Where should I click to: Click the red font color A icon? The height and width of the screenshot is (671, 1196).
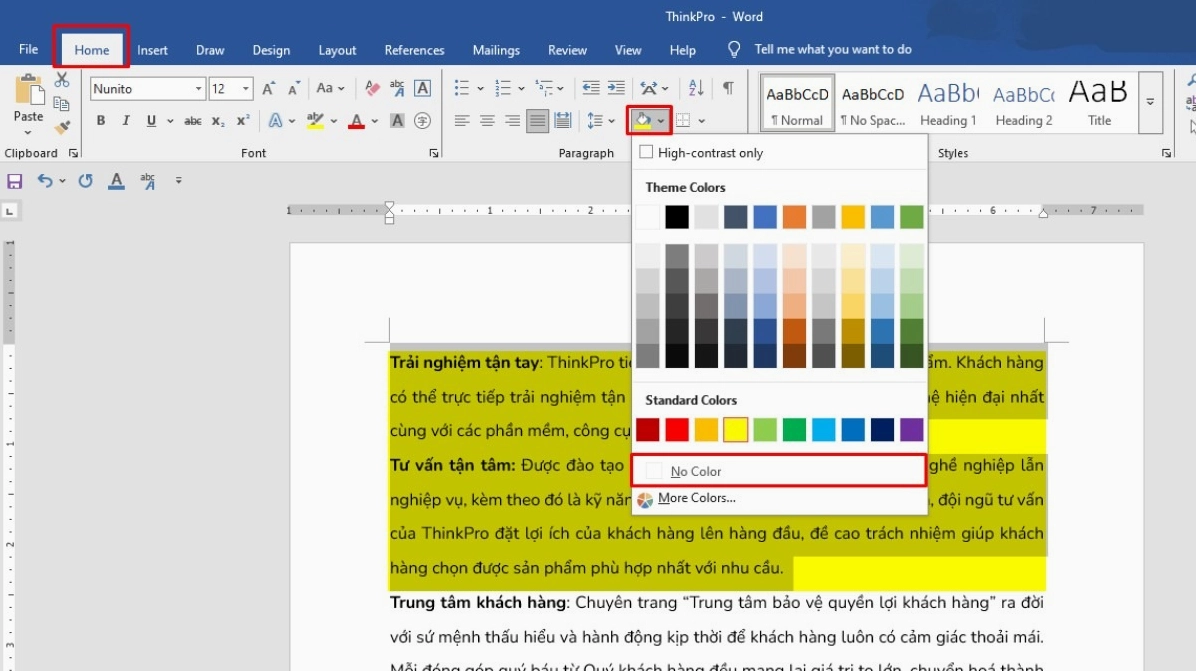(356, 120)
